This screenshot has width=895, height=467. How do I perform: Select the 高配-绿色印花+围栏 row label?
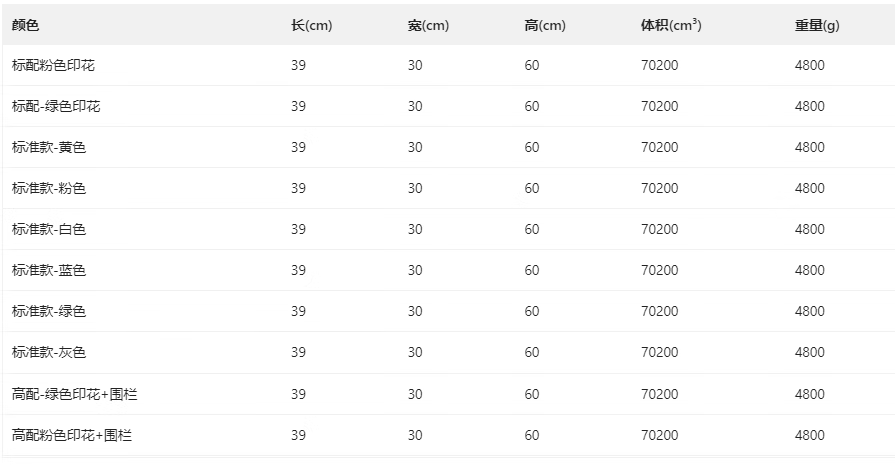[x=75, y=394]
